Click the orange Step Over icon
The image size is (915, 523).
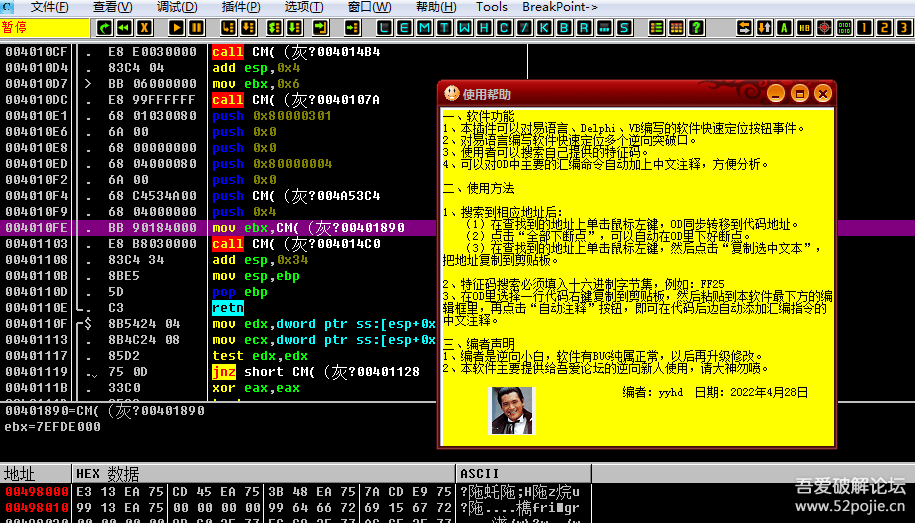click(249, 27)
